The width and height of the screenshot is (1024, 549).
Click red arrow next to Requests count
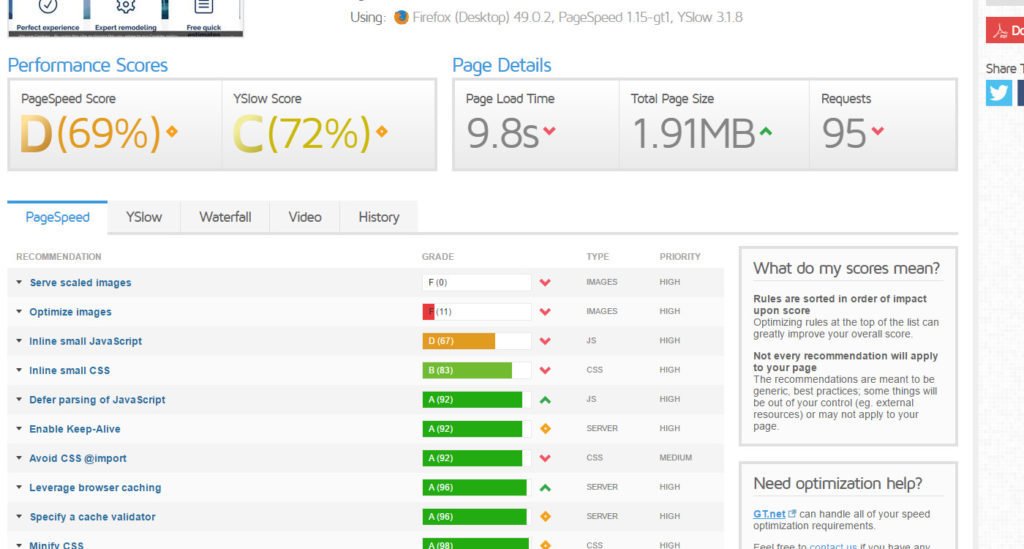877,131
